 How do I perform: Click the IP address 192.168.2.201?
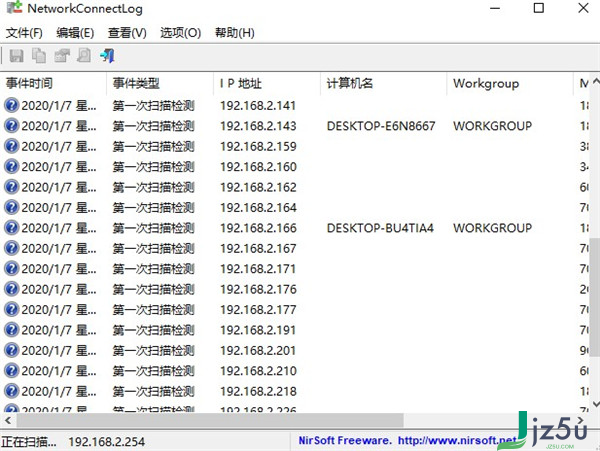[258, 350]
